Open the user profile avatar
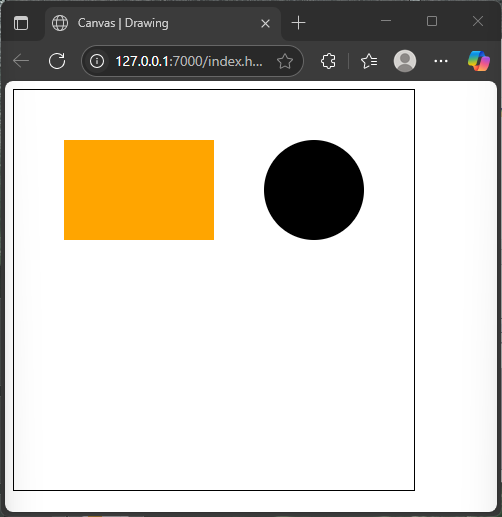The image size is (502, 517). coord(405,61)
